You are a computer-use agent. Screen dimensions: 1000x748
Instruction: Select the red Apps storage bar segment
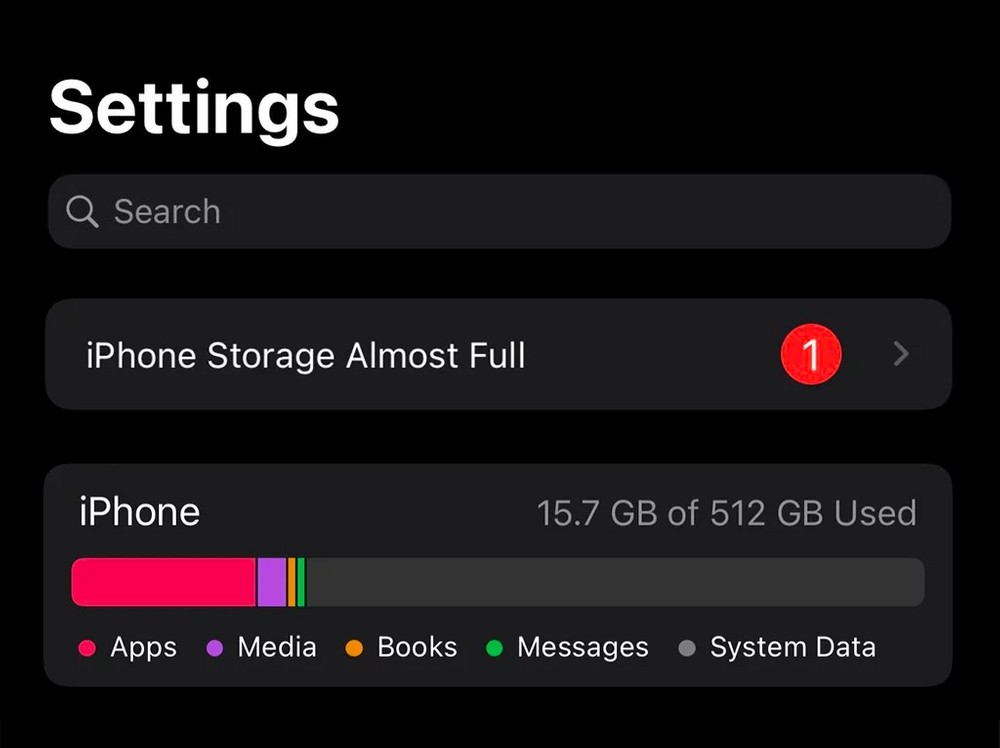pos(163,582)
